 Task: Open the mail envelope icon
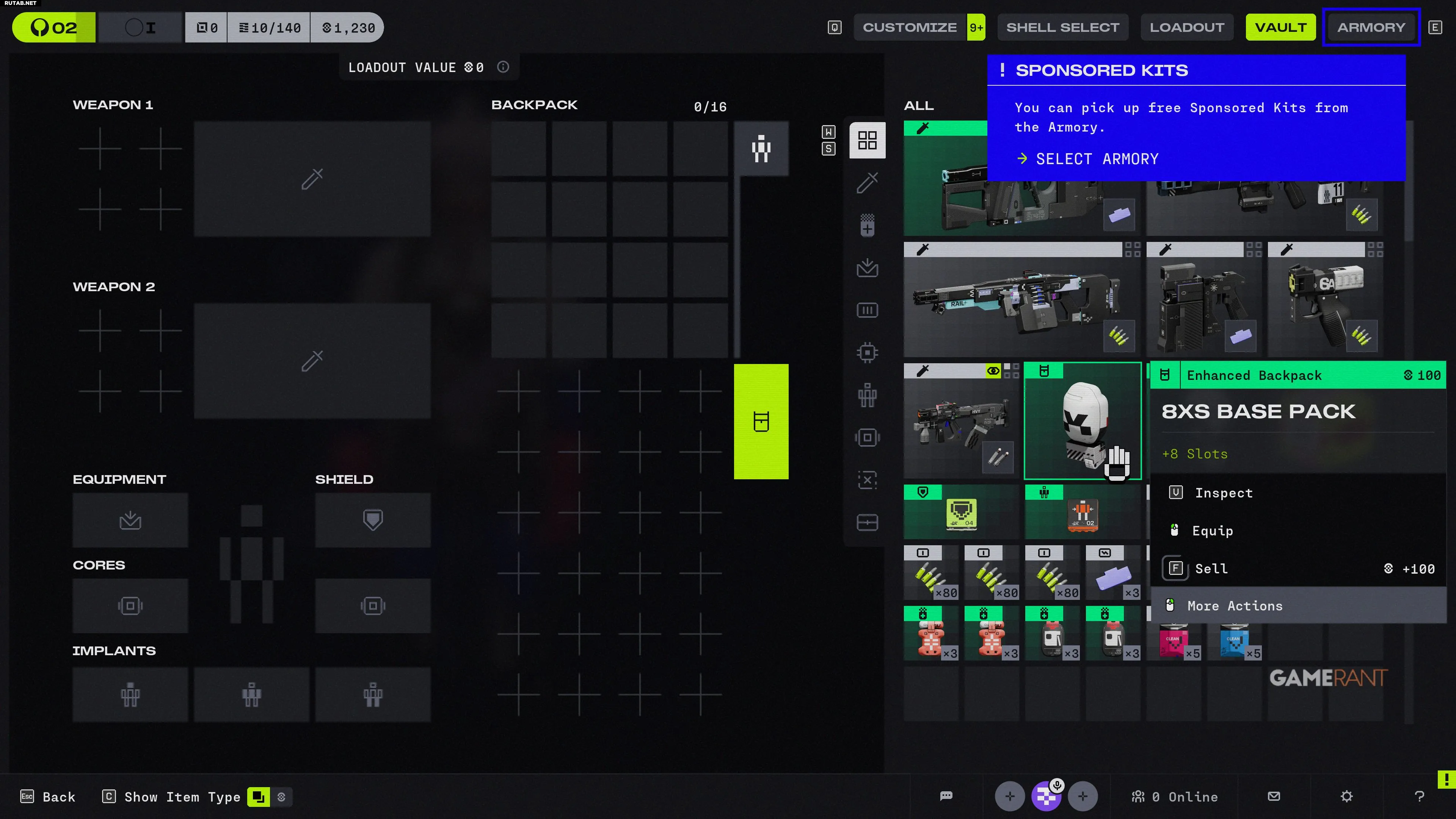tap(1274, 796)
